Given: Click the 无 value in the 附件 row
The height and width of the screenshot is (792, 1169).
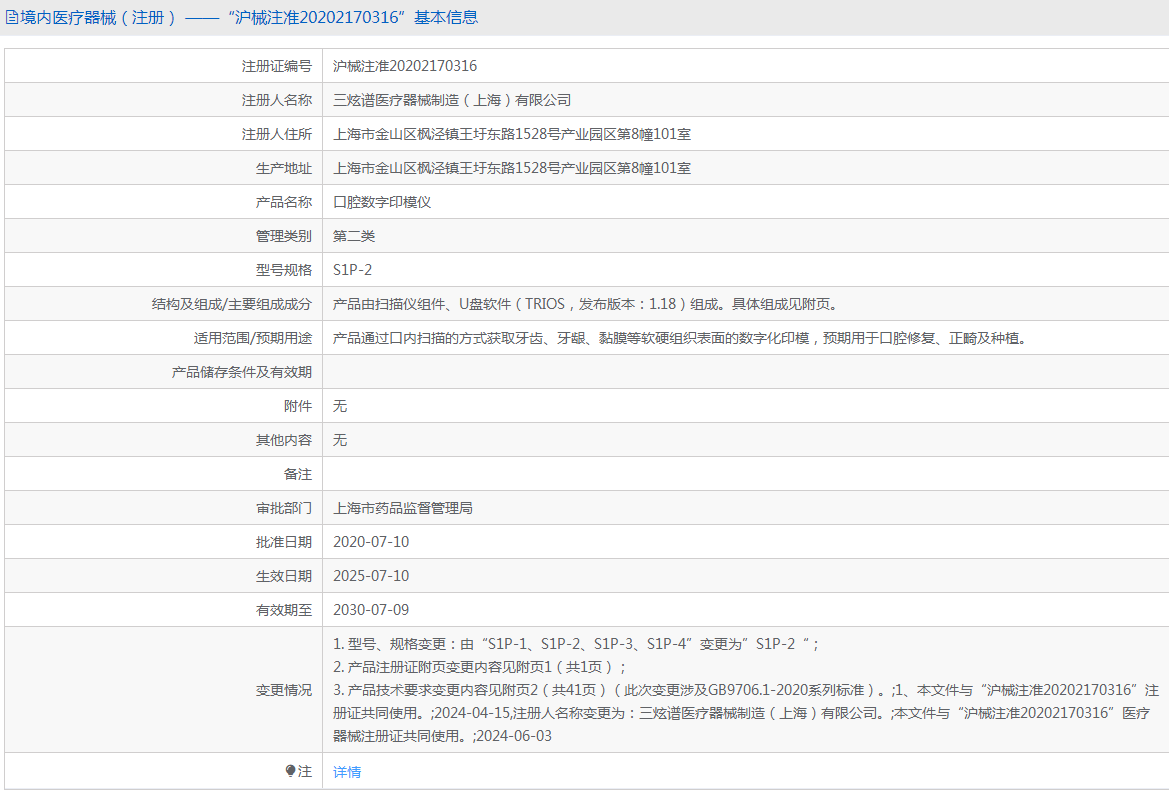Looking at the screenshot, I should tap(340, 406).
